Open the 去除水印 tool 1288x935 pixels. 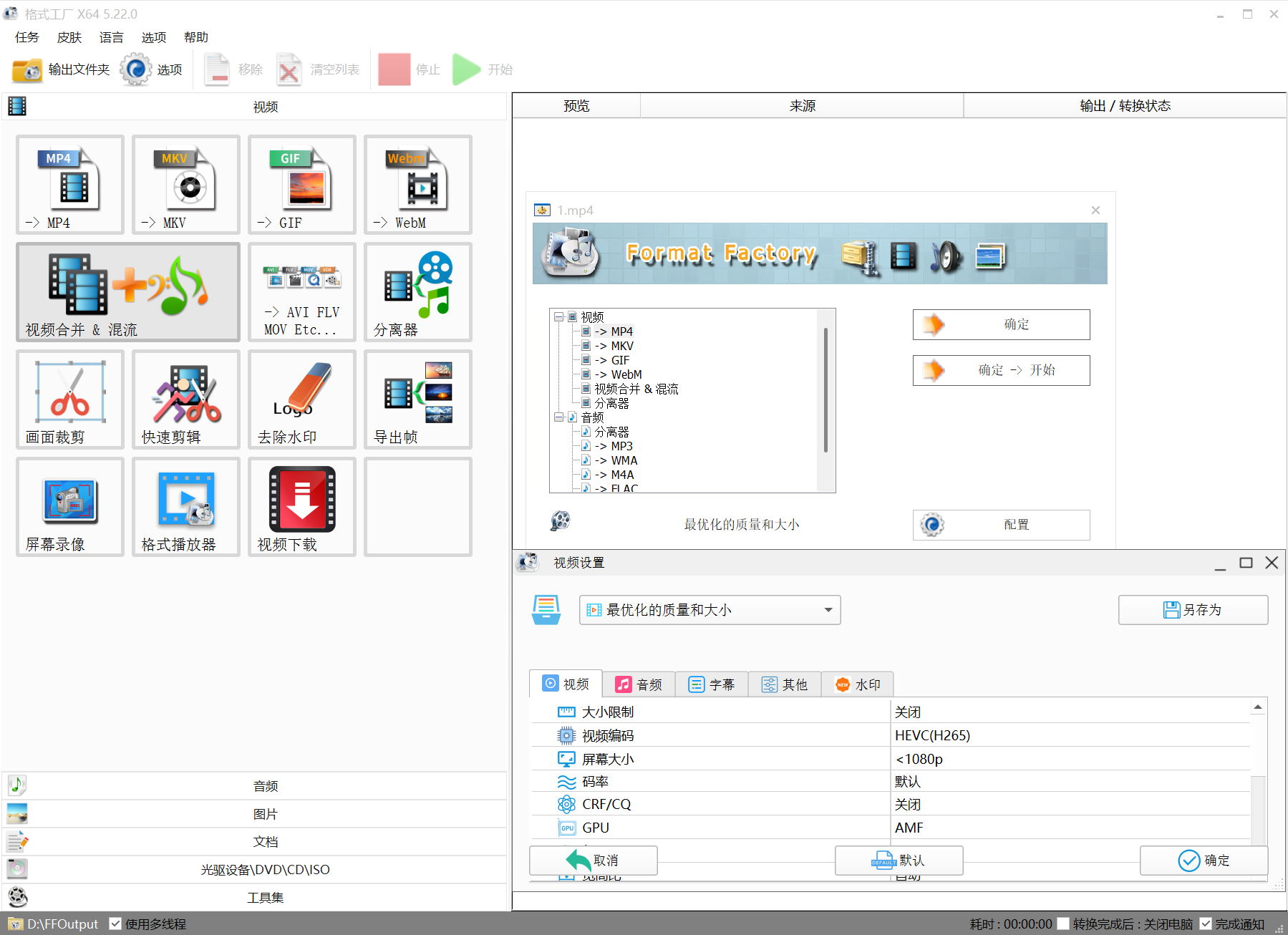302,399
